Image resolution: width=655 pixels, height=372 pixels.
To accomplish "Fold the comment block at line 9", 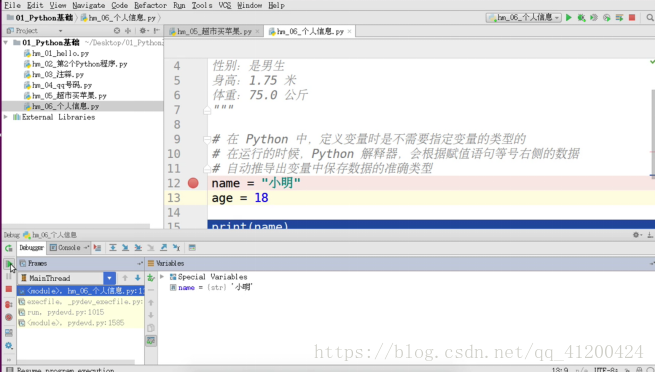I will coord(207,139).
